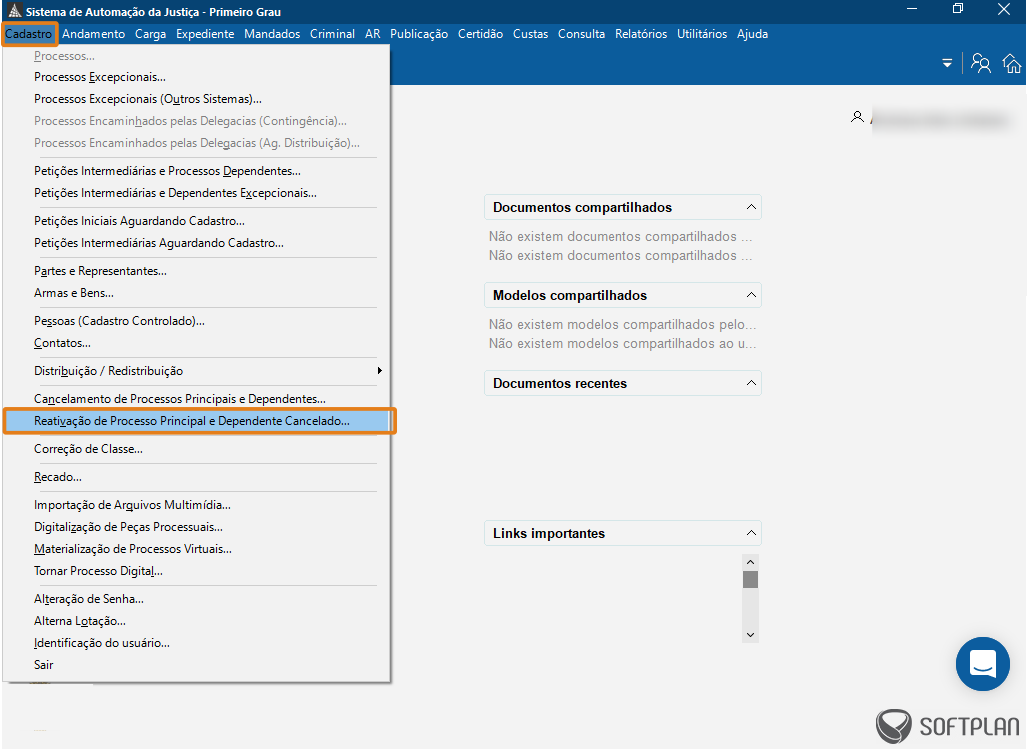This screenshot has height=749, width=1027.
Task: Collapse the Documentos recentes panel
Action: point(751,384)
